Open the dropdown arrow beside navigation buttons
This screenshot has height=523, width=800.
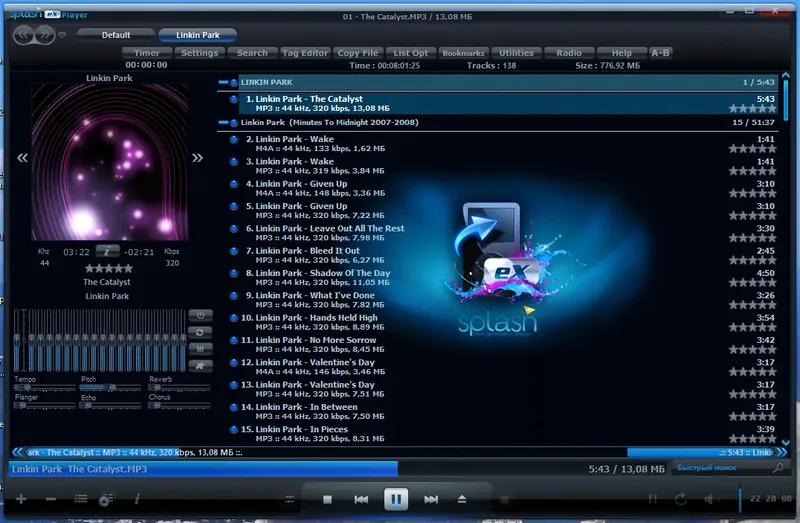coord(62,35)
